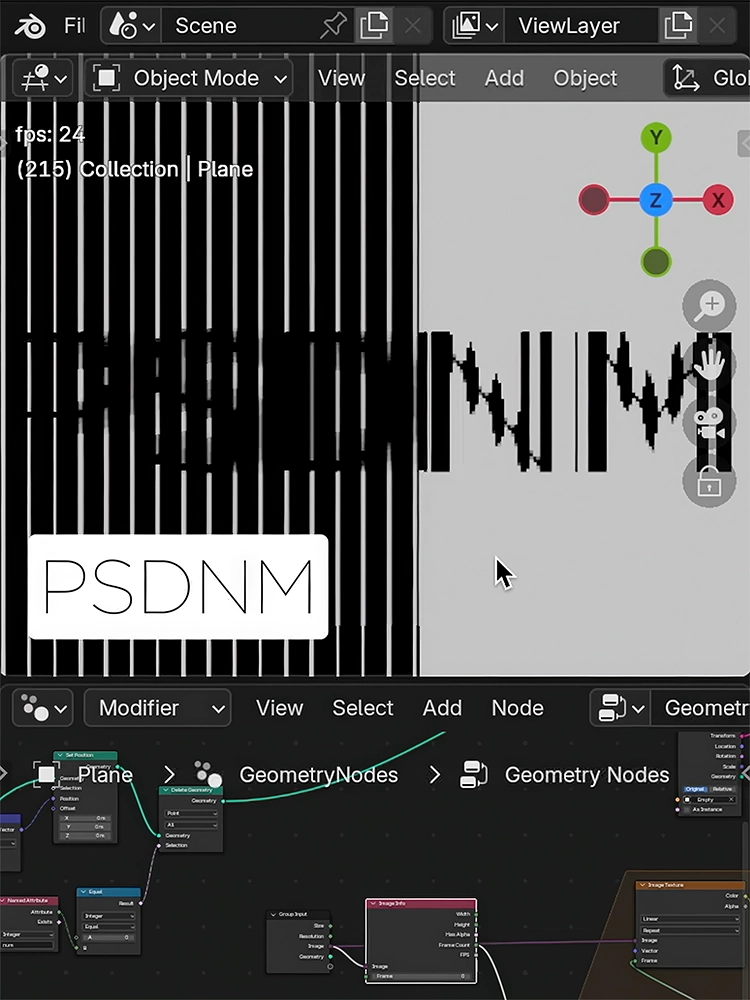The width and height of the screenshot is (750, 1000).
Task: Collapse the Group Input node
Action: pos(274,915)
